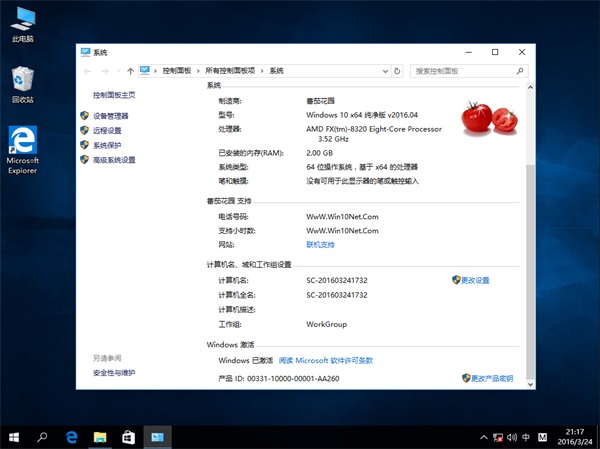Click the scrollbar up arrow

tap(530, 87)
